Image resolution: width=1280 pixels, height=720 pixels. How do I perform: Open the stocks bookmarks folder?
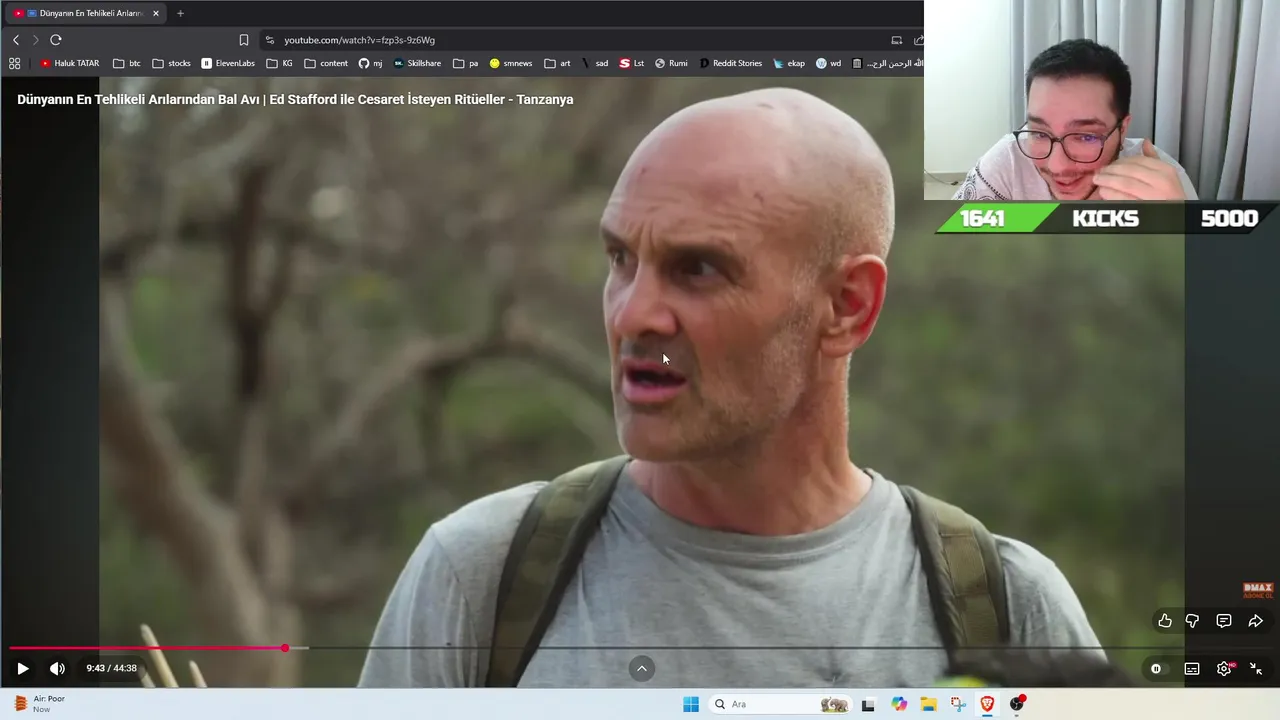click(171, 63)
